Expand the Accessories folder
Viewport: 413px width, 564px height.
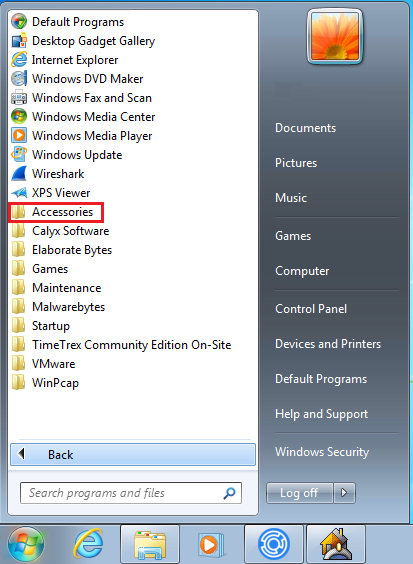click(x=56, y=212)
